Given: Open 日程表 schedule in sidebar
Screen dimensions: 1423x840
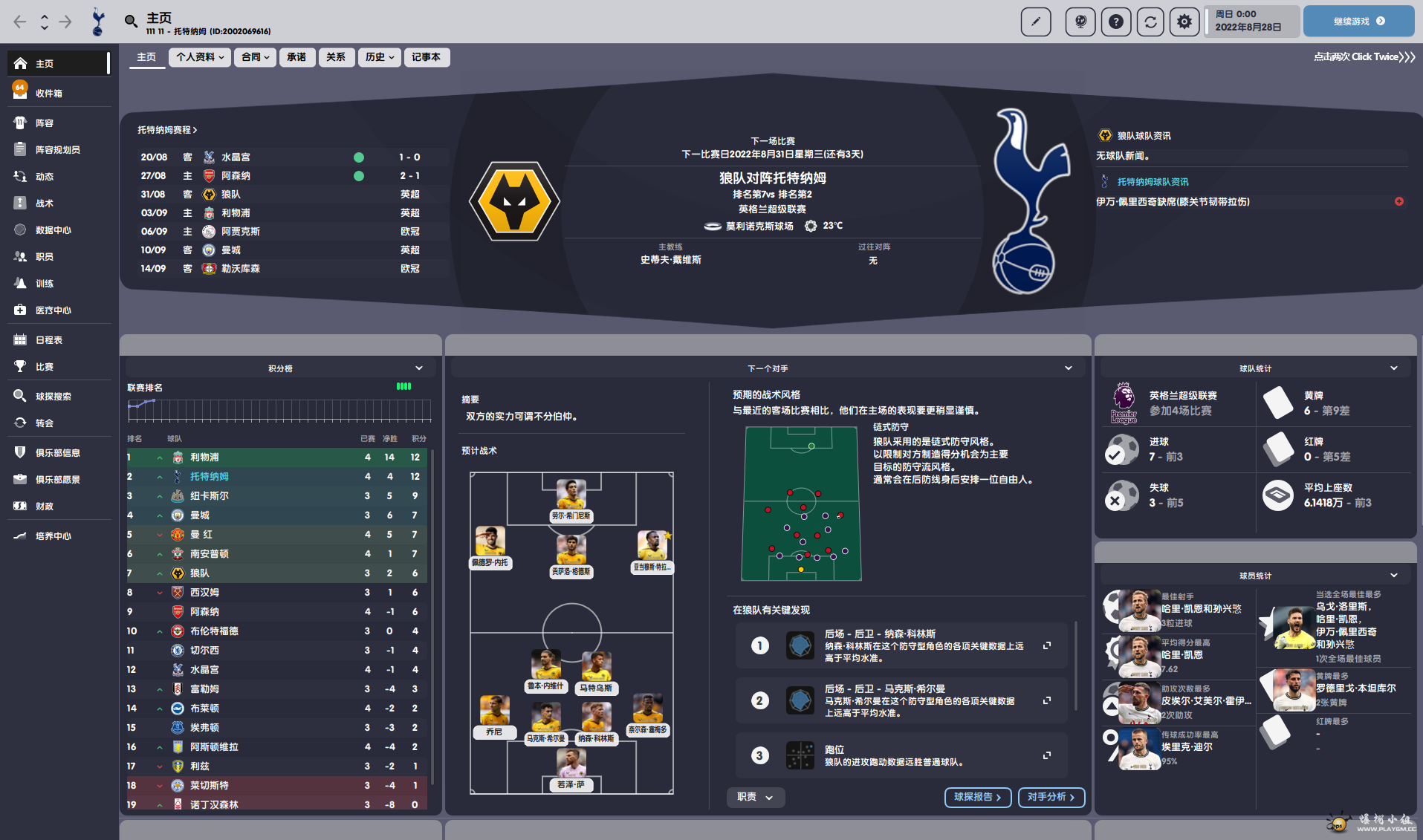Looking at the screenshot, I should point(59,340).
